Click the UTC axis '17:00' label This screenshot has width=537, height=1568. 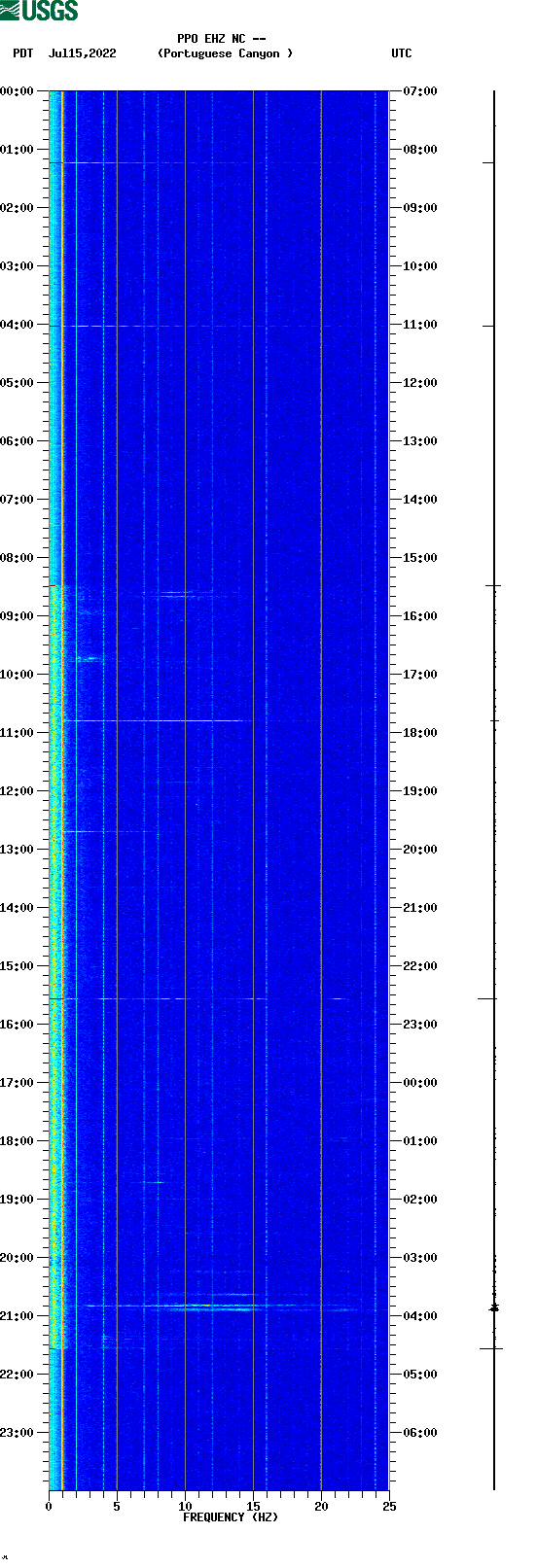(x=420, y=675)
